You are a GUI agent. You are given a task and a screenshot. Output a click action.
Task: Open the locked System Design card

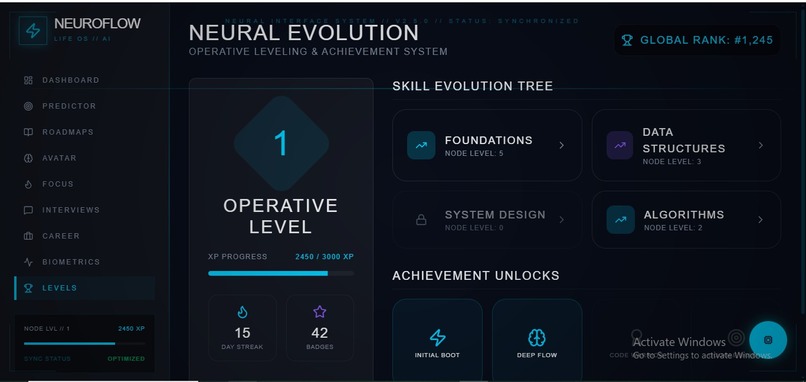pyautogui.click(x=487, y=220)
